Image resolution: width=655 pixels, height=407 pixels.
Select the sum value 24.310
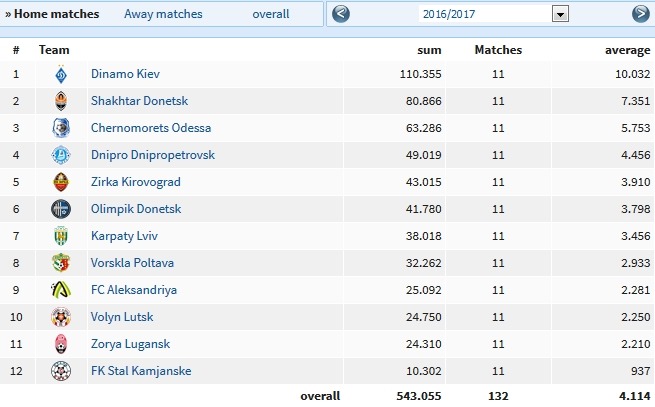point(424,344)
